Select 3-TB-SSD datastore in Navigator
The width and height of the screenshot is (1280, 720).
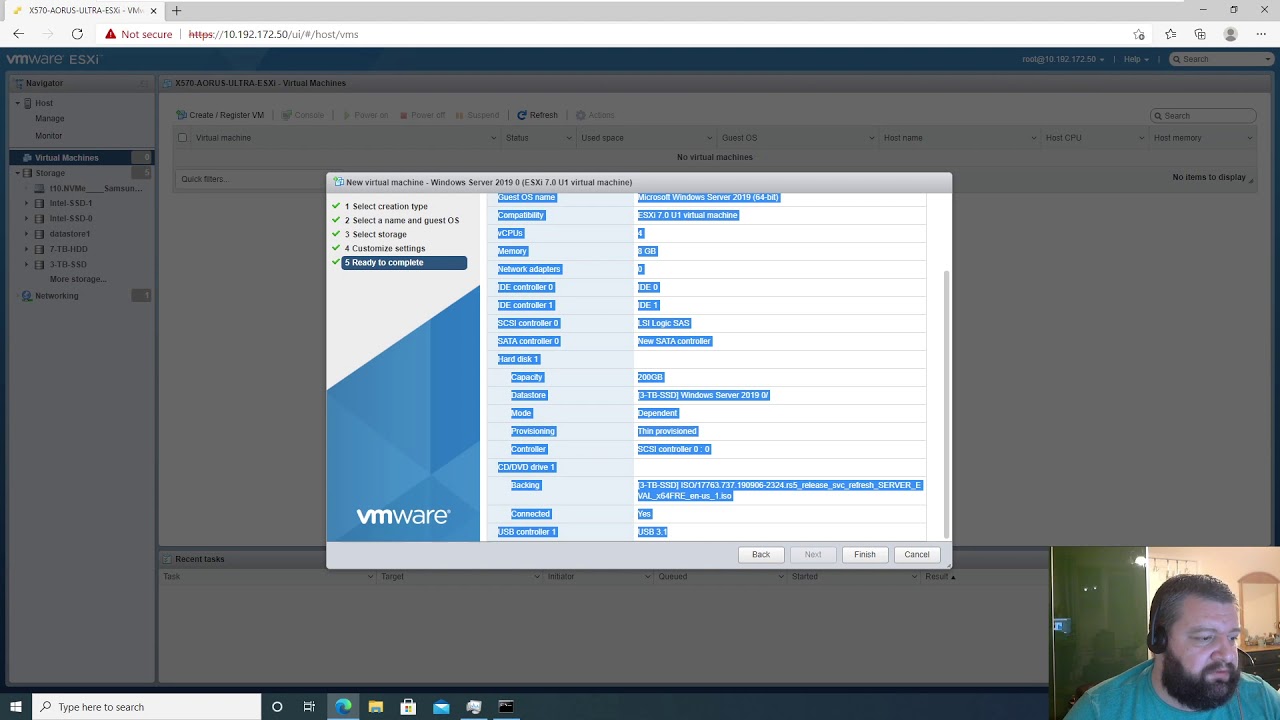68,264
